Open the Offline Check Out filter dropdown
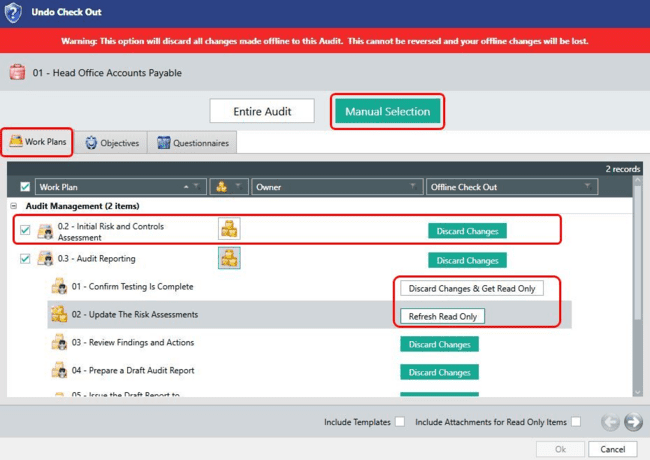Viewport: 650px width, 460px height. point(588,186)
